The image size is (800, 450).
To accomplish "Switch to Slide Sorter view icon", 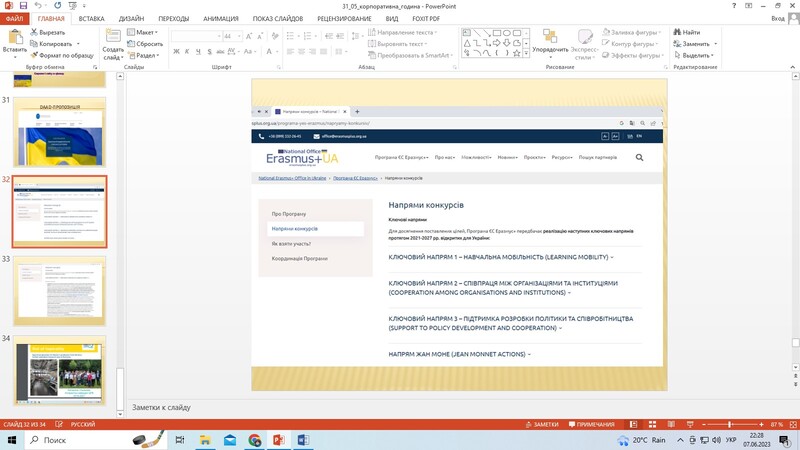I will point(653,425).
